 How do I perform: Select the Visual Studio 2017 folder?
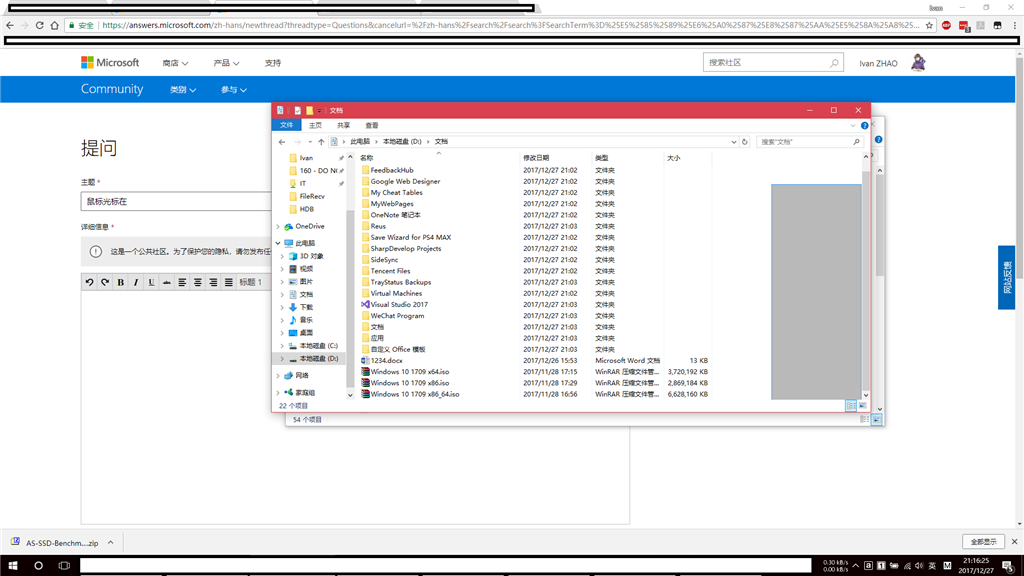tap(399, 304)
